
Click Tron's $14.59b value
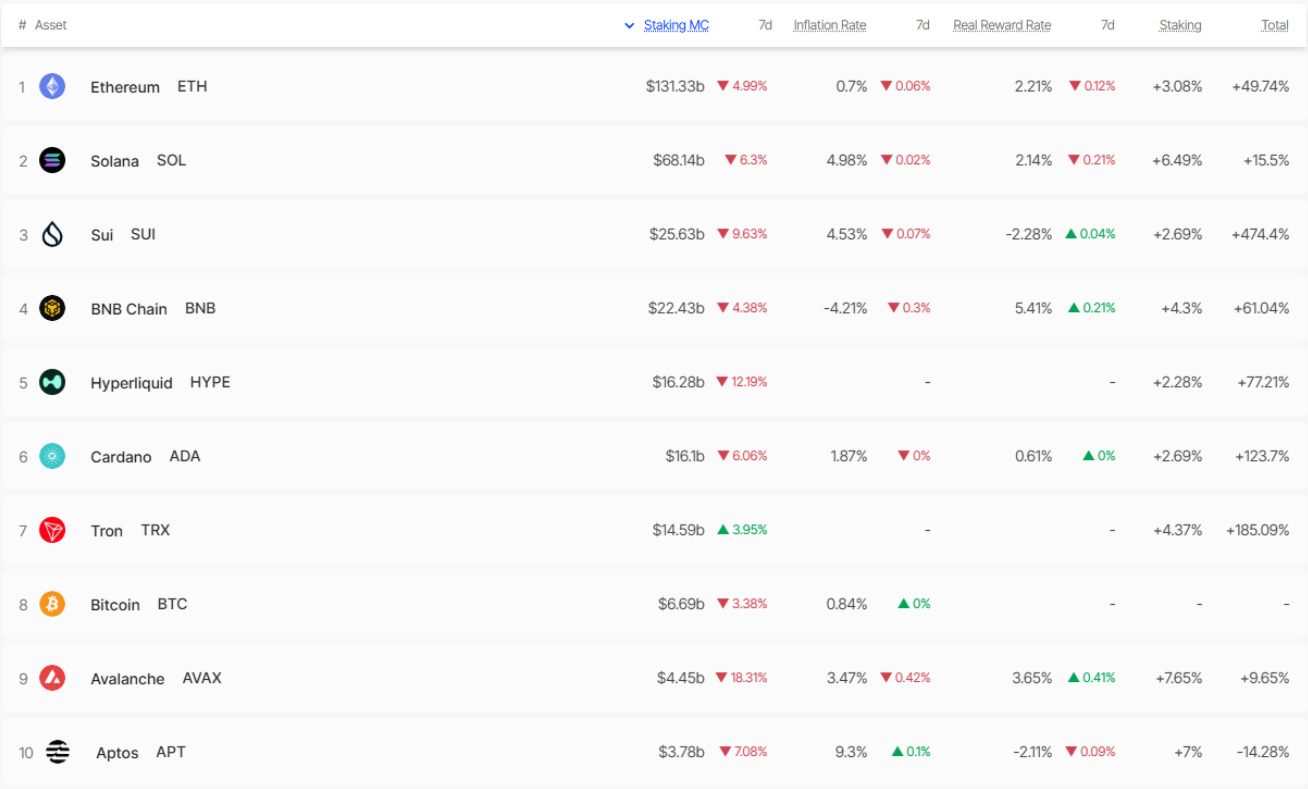[x=679, y=530]
